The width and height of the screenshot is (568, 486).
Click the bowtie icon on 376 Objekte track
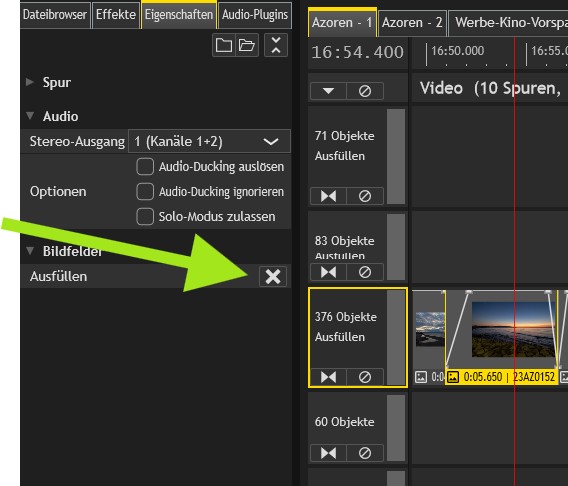click(x=329, y=377)
